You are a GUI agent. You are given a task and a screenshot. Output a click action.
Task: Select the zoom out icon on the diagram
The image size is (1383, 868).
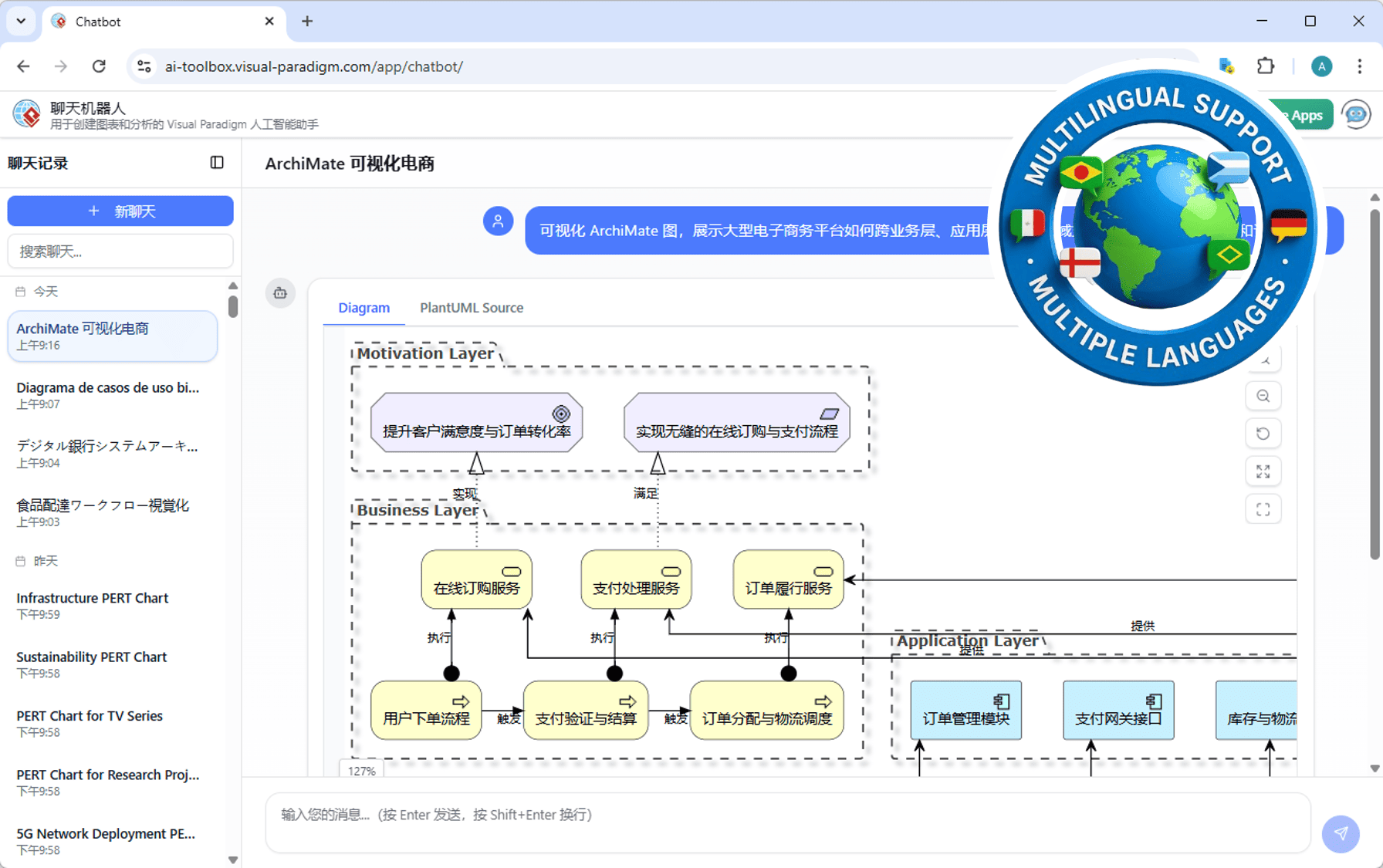pos(1263,396)
